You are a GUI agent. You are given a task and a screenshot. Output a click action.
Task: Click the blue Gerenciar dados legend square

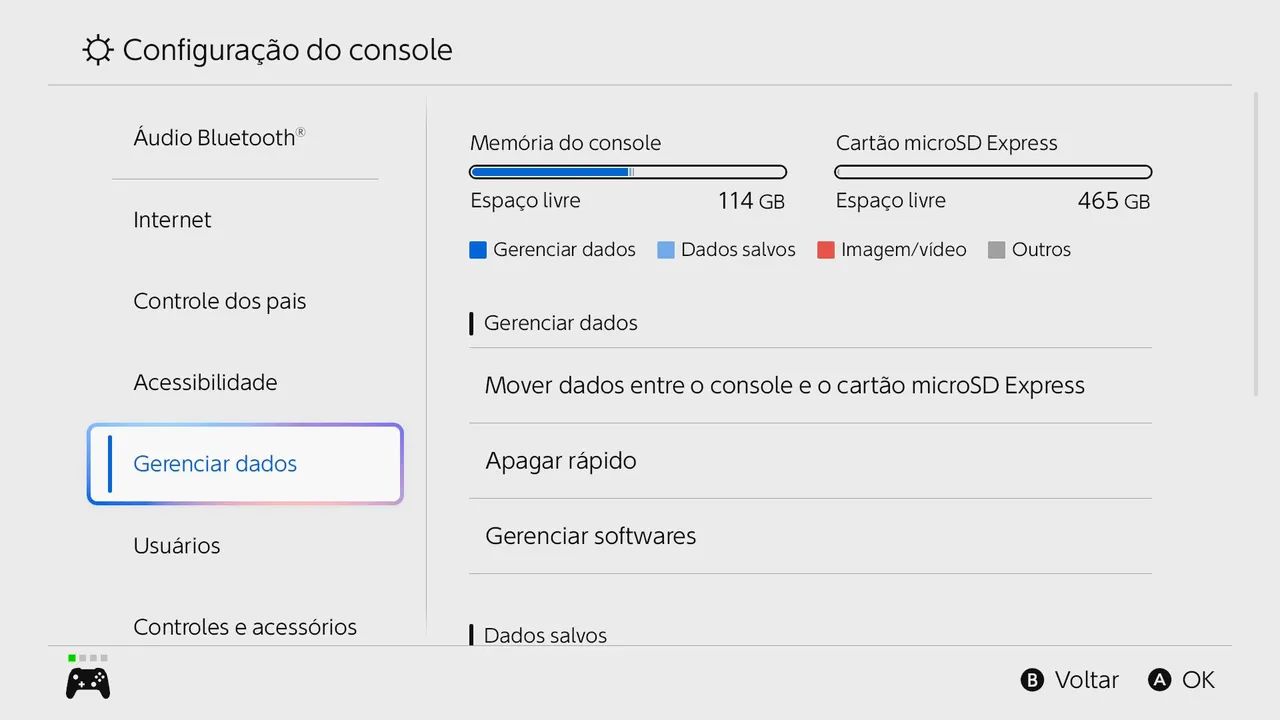click(x=478, y=250)
